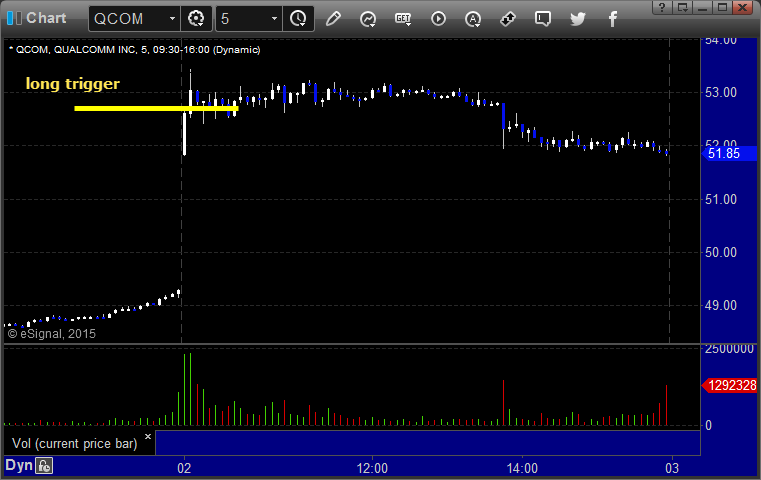The width and height of the screenshot is (761, 480).
Task: Select the pencil drawing tools icon
Action: tap(333, 19)
